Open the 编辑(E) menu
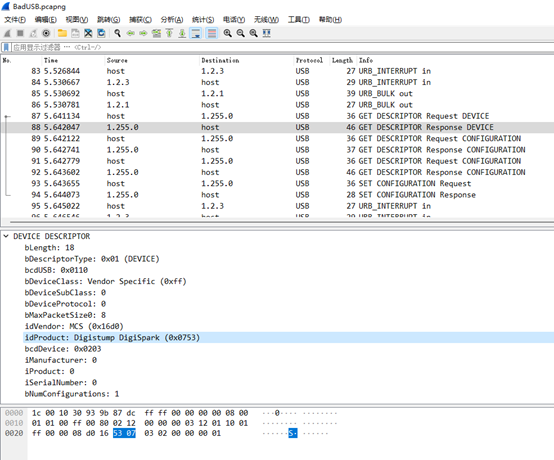 pyautogui.click(x=46, y=20)
